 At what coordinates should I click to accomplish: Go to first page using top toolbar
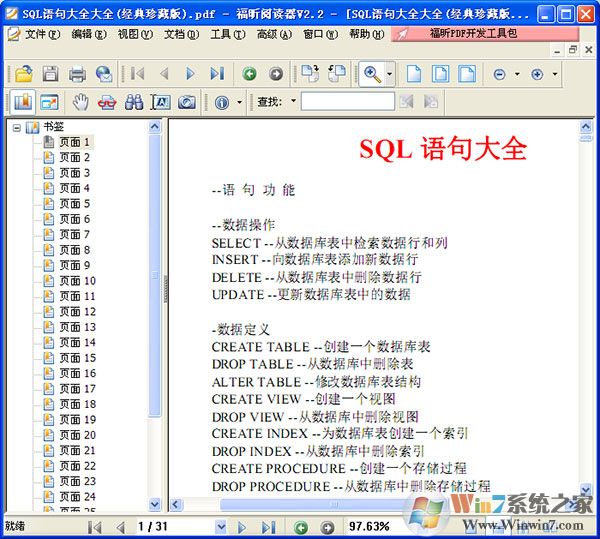[137, 73]
